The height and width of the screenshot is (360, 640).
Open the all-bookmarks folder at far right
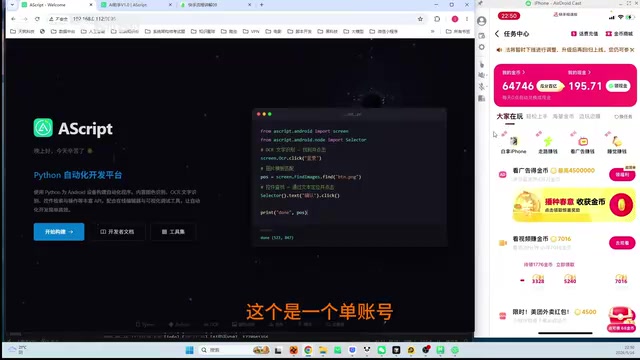tap(458, 31)
